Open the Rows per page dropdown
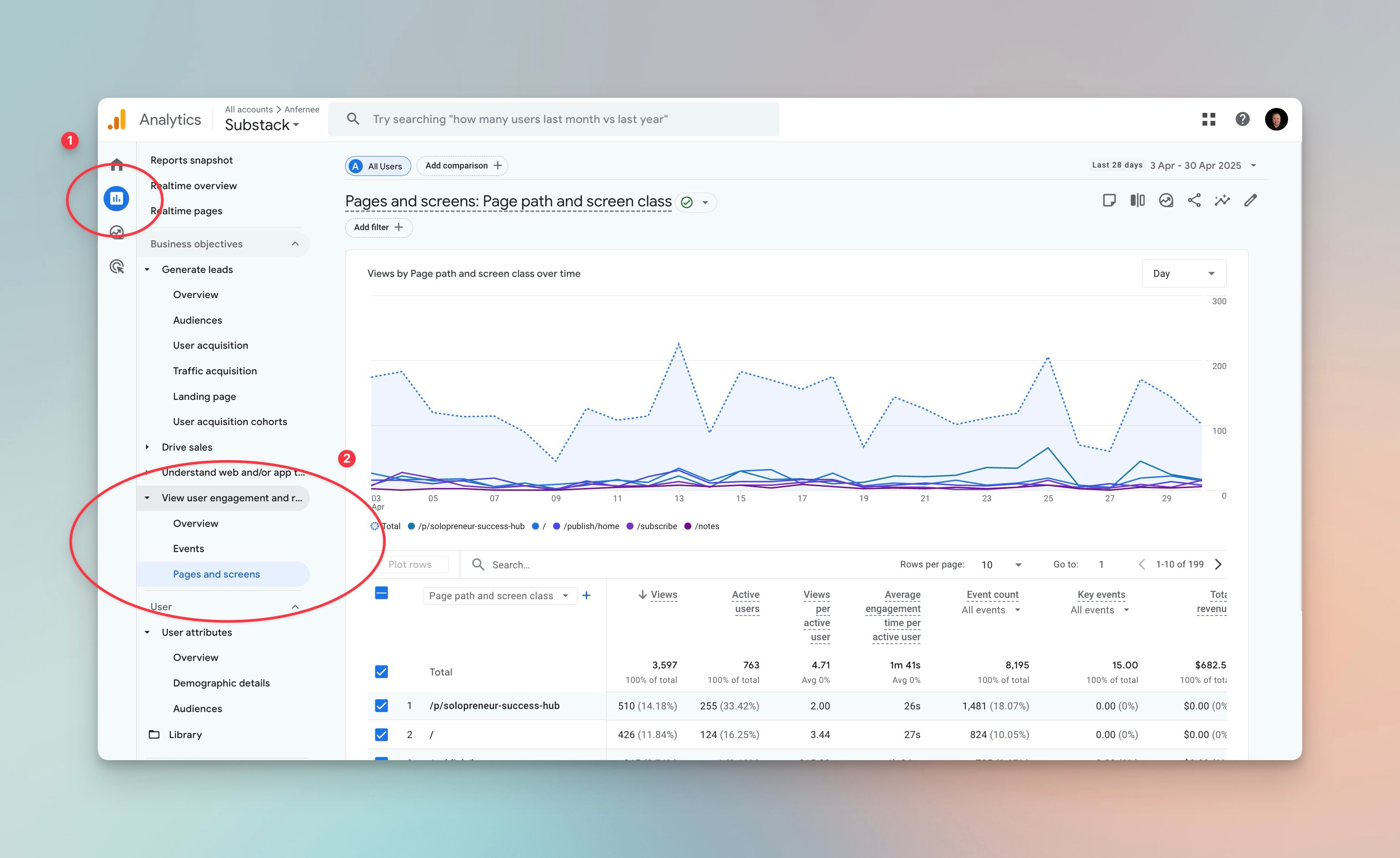This screenshot has height=858, width=1400. [1001, 565]
